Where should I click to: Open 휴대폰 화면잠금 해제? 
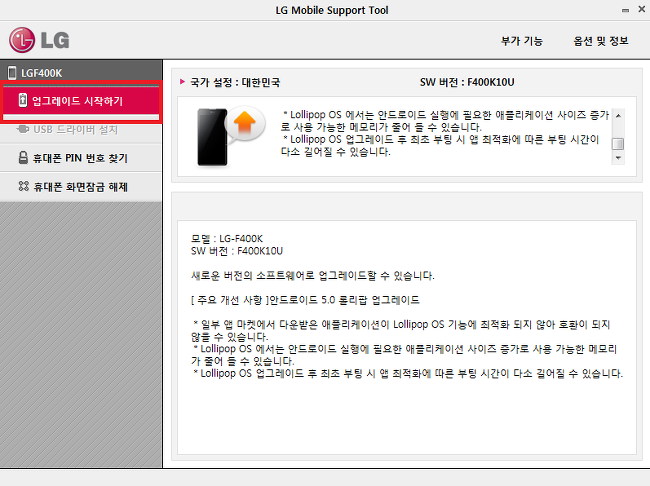(81, 187)
